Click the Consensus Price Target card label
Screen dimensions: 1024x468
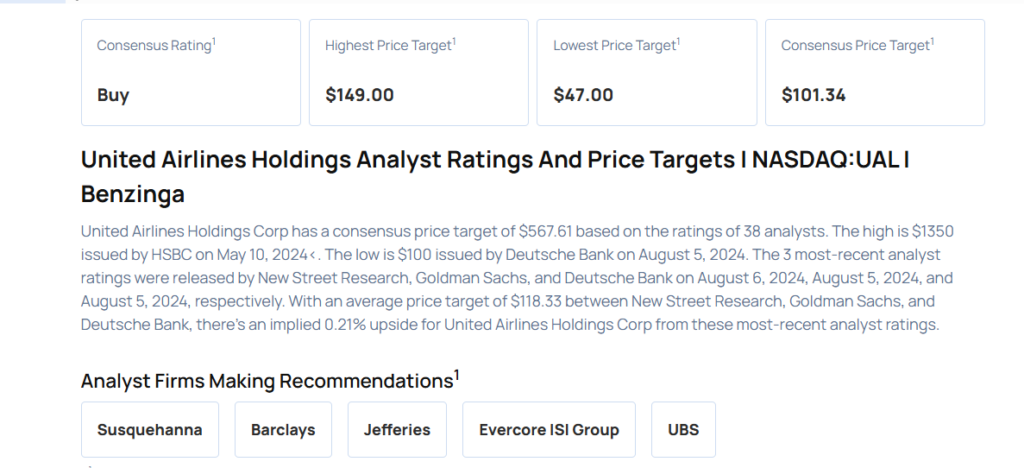click(x=855, y=46)
